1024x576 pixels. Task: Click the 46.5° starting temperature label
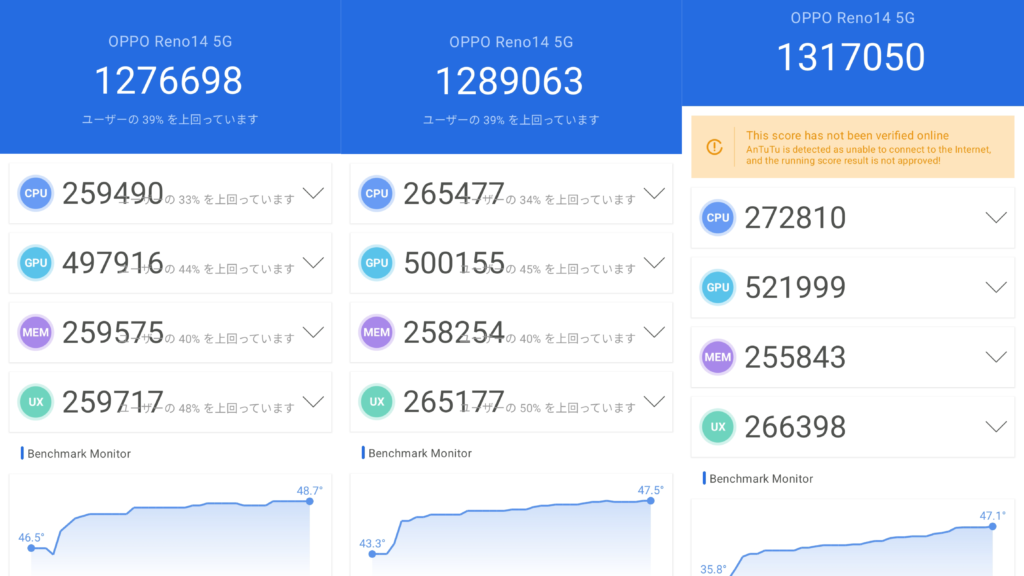[31, 537]
